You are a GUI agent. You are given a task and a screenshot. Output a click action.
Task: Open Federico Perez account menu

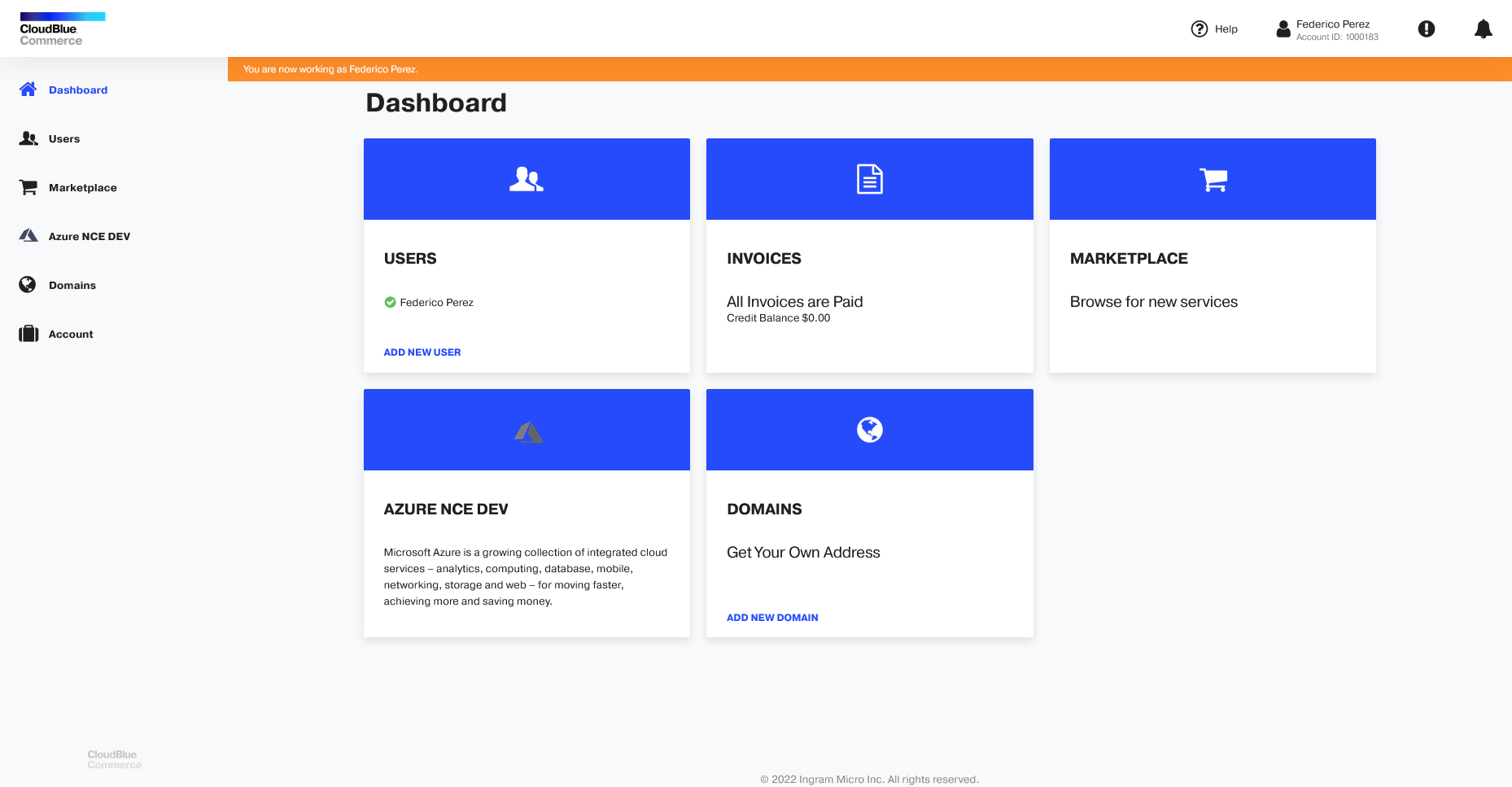pyautogui.click(x=1333, y=24)
